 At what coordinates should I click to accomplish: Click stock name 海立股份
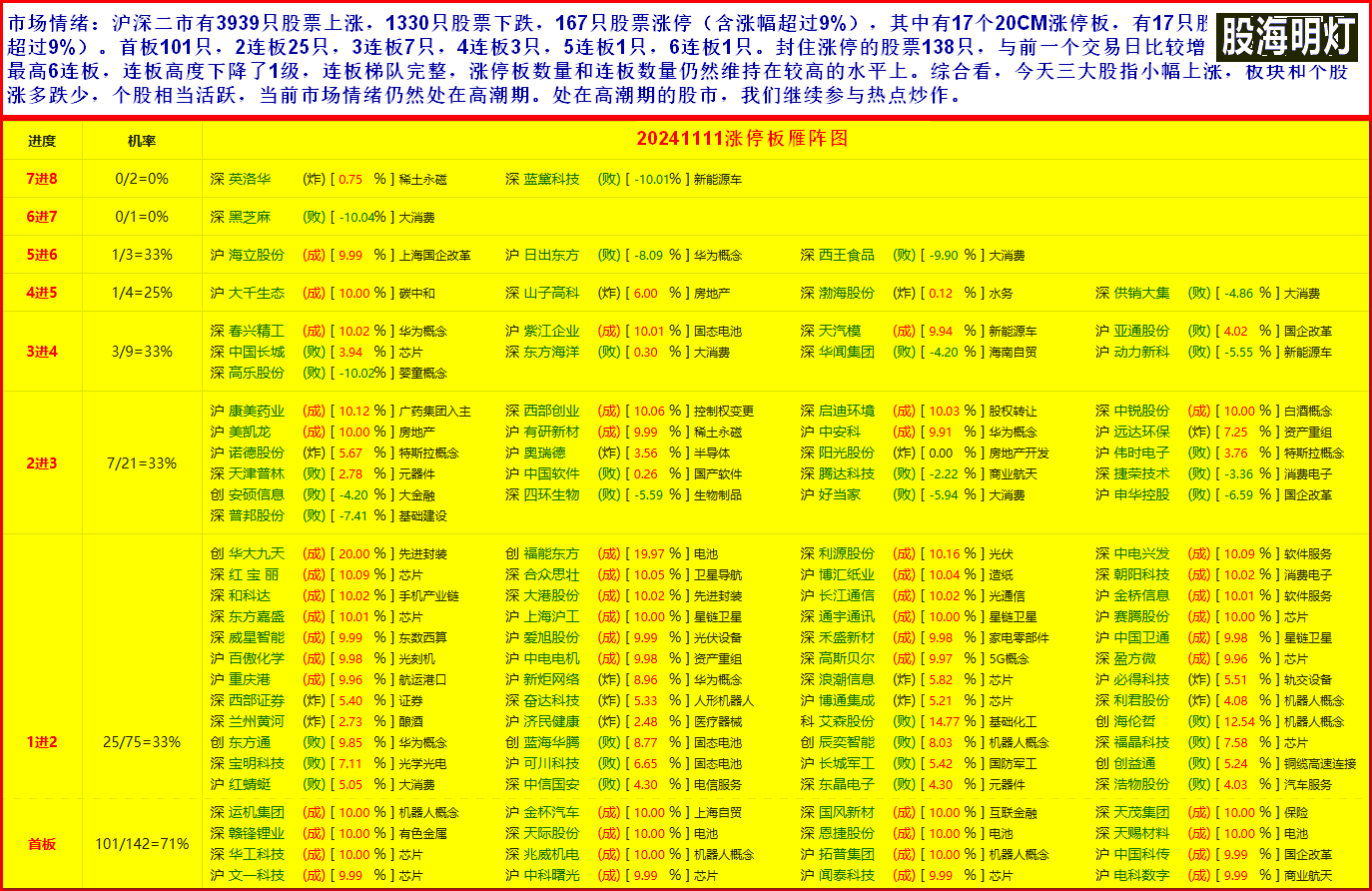[x=257, y=255]
